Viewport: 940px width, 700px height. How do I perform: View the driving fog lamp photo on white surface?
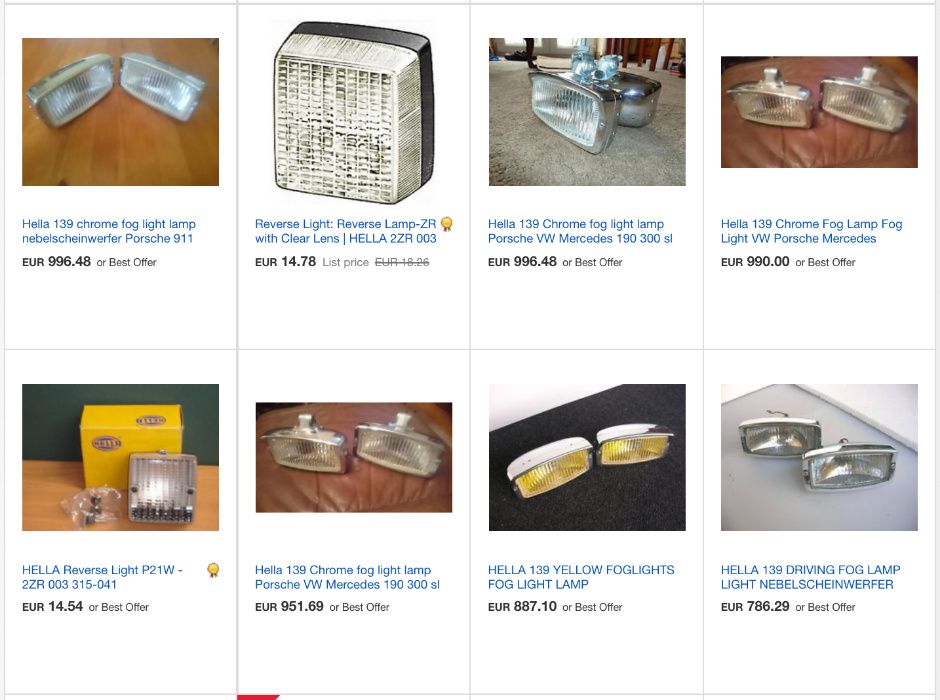coord(819,457)
